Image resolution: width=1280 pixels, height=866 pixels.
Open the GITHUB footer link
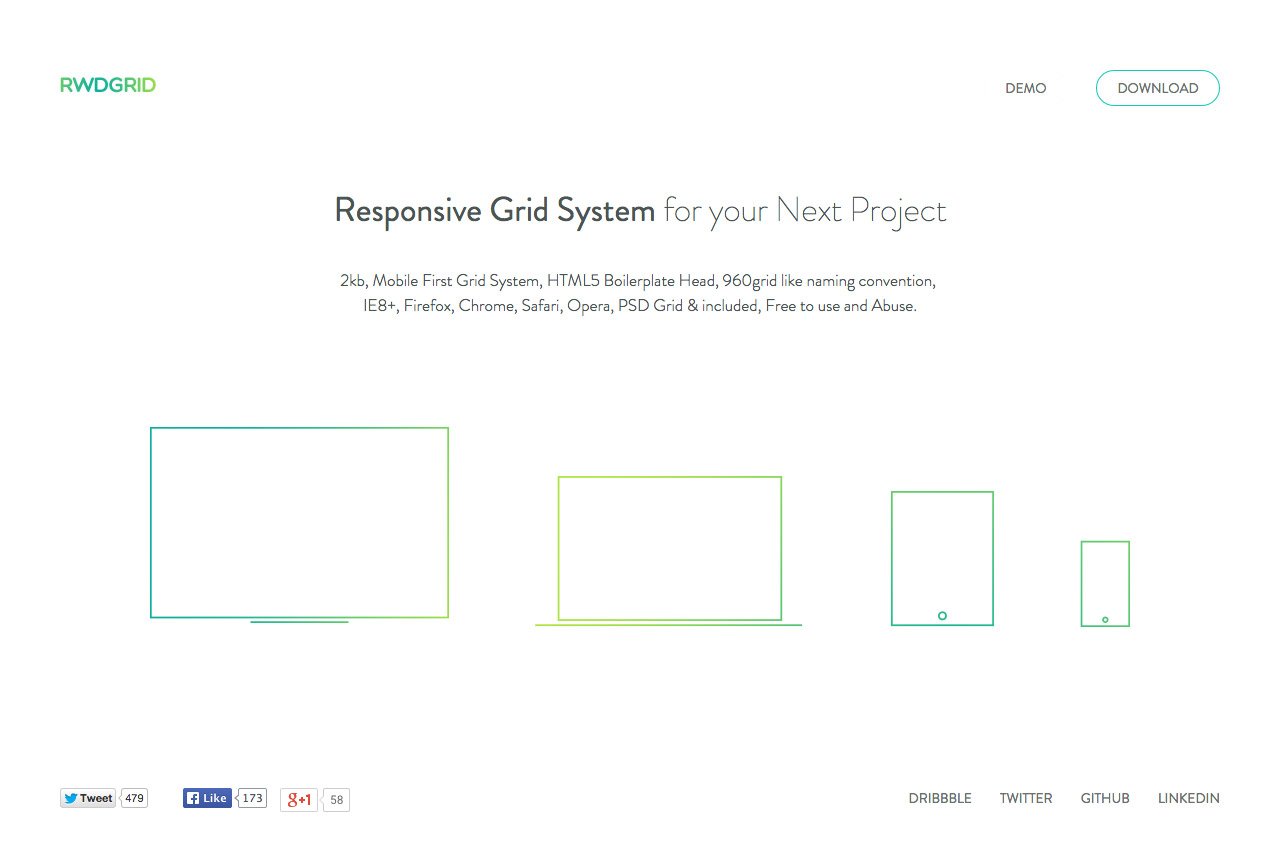pos(1105,798)
